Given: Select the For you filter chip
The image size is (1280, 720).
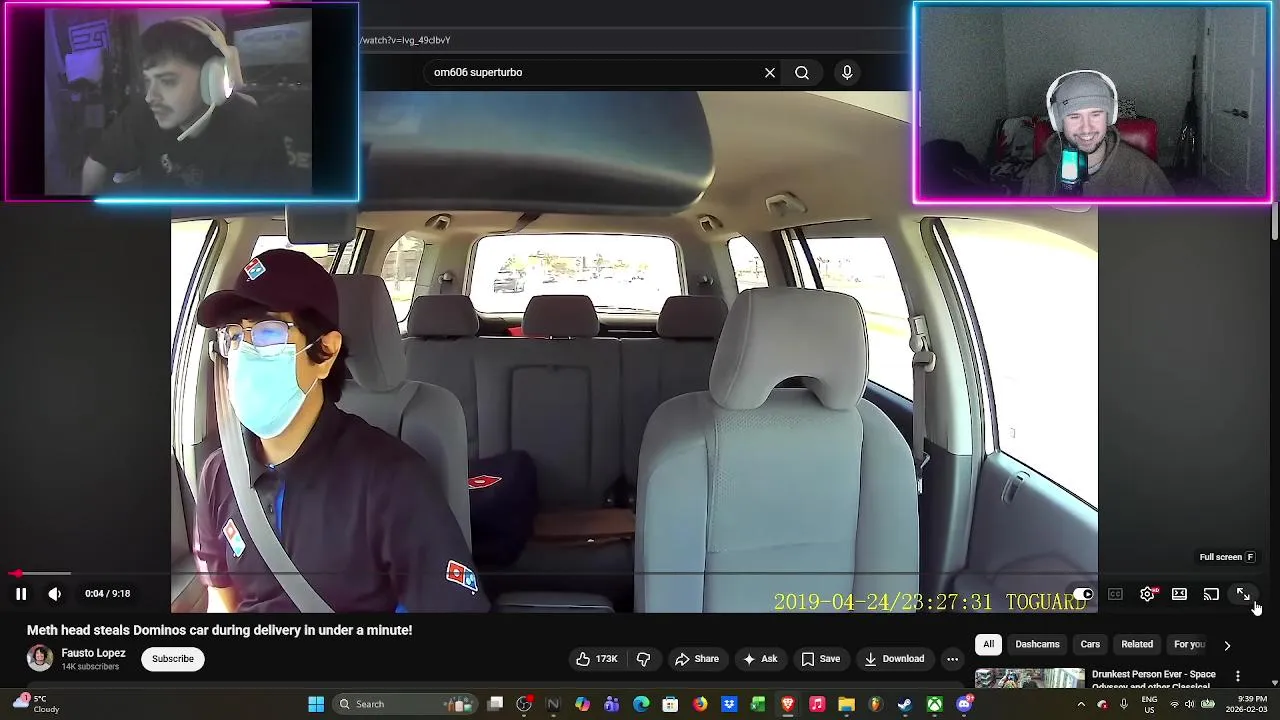Looking at the screenshot, I should click(1189, 645).
